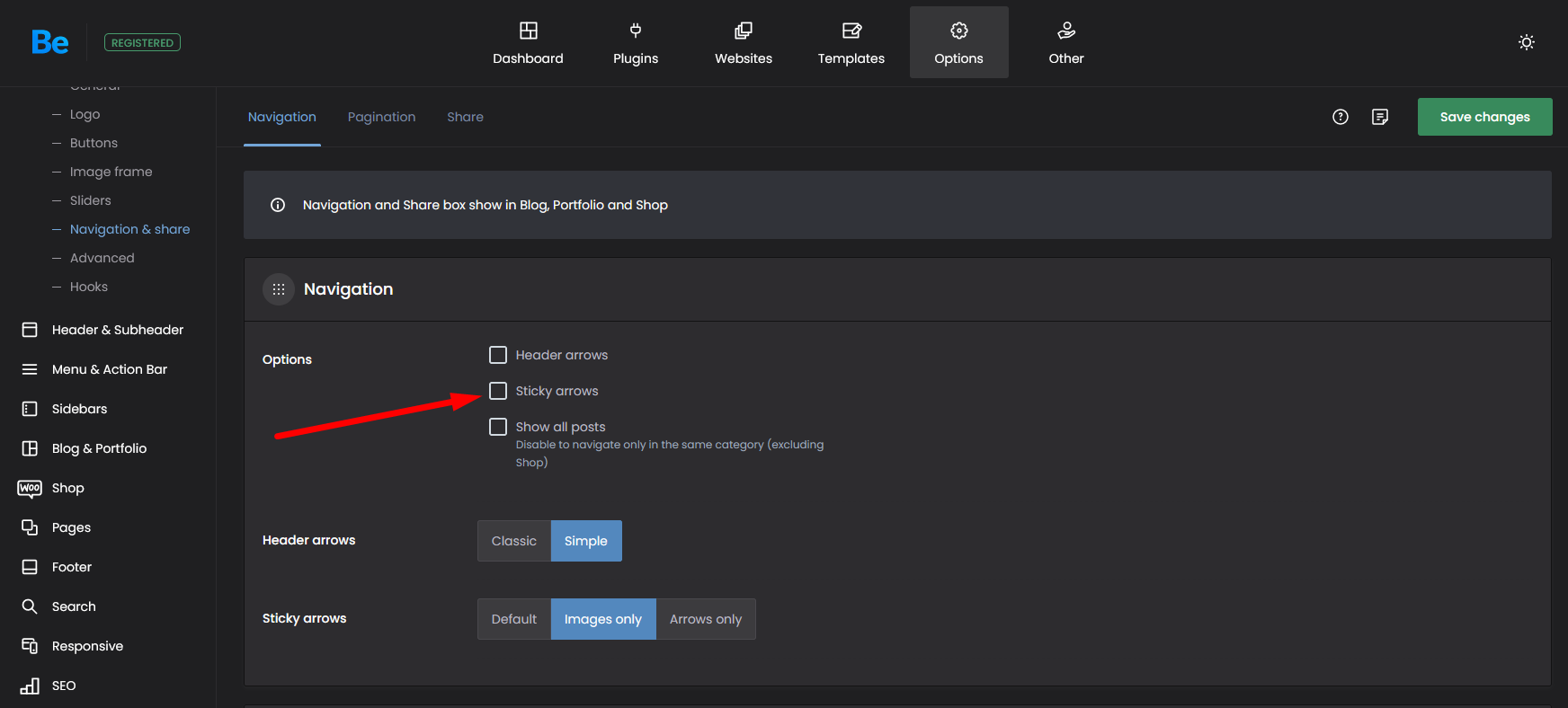1568x708 pixels.
Task: Click the Save changes button
Action: coord(1485,117)
